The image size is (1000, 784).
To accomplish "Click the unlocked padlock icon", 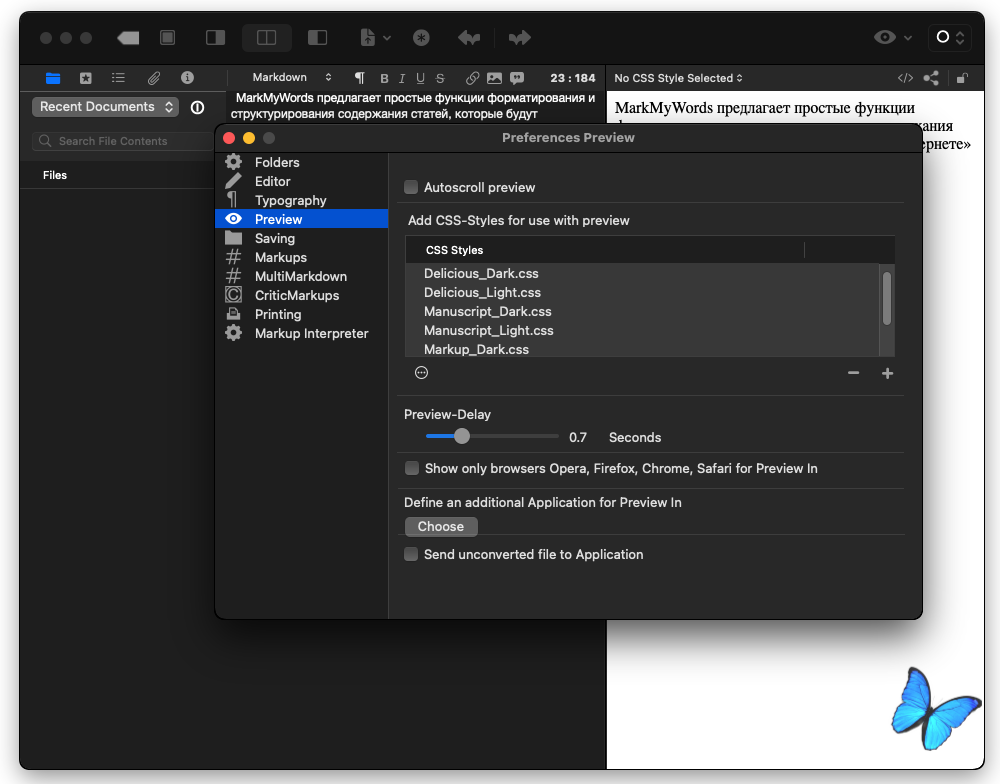I will click(x=962, y=78).
